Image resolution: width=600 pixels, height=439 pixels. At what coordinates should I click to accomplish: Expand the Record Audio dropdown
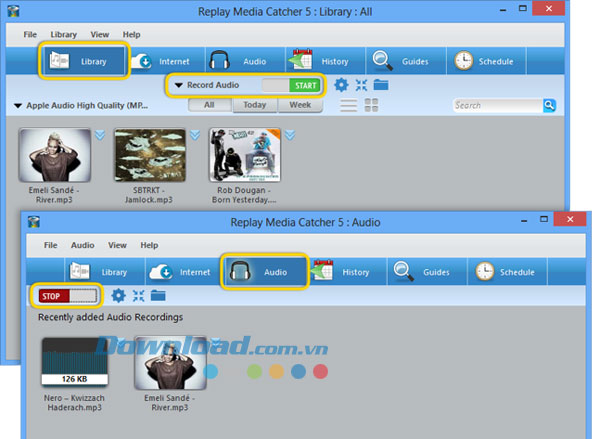(179, 85)
